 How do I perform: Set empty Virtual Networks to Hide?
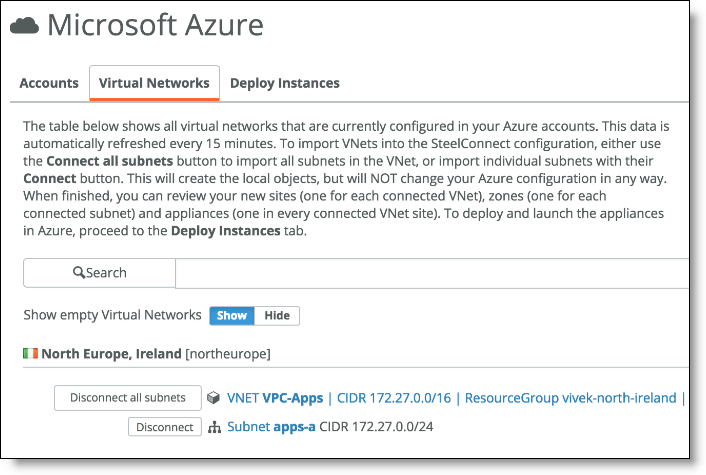pyautogui.click(x=277, y=316)
